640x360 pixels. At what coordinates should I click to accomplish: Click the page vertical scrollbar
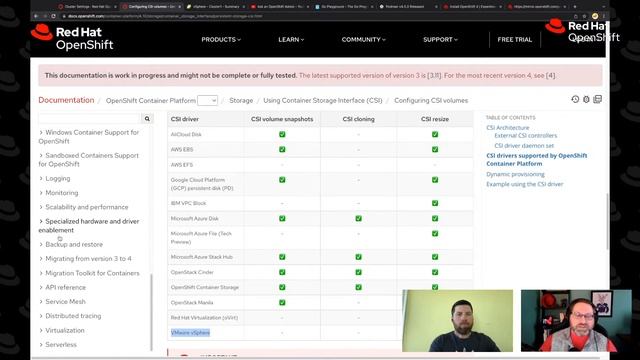pos(607,220)
